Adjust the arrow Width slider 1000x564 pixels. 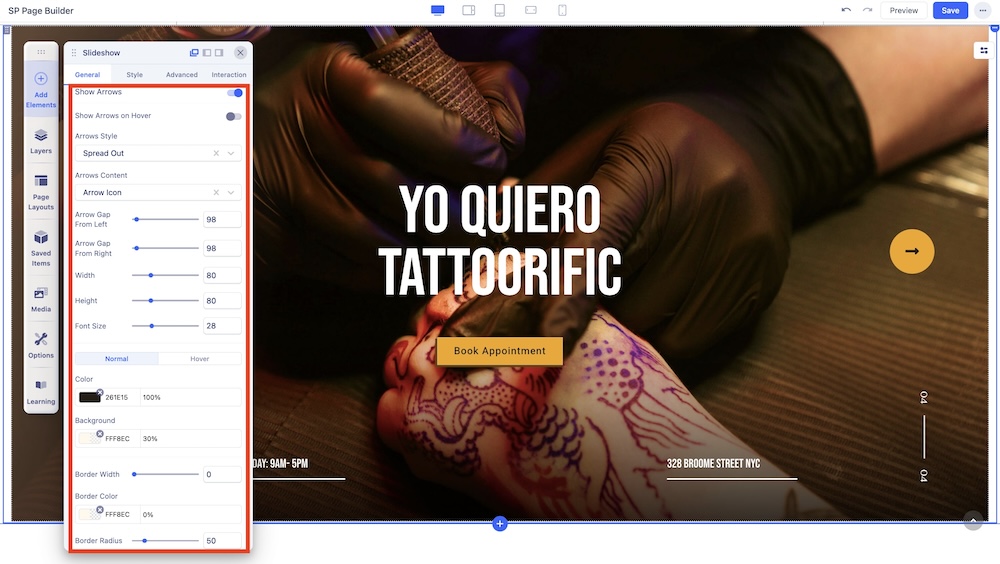point(165,275)
